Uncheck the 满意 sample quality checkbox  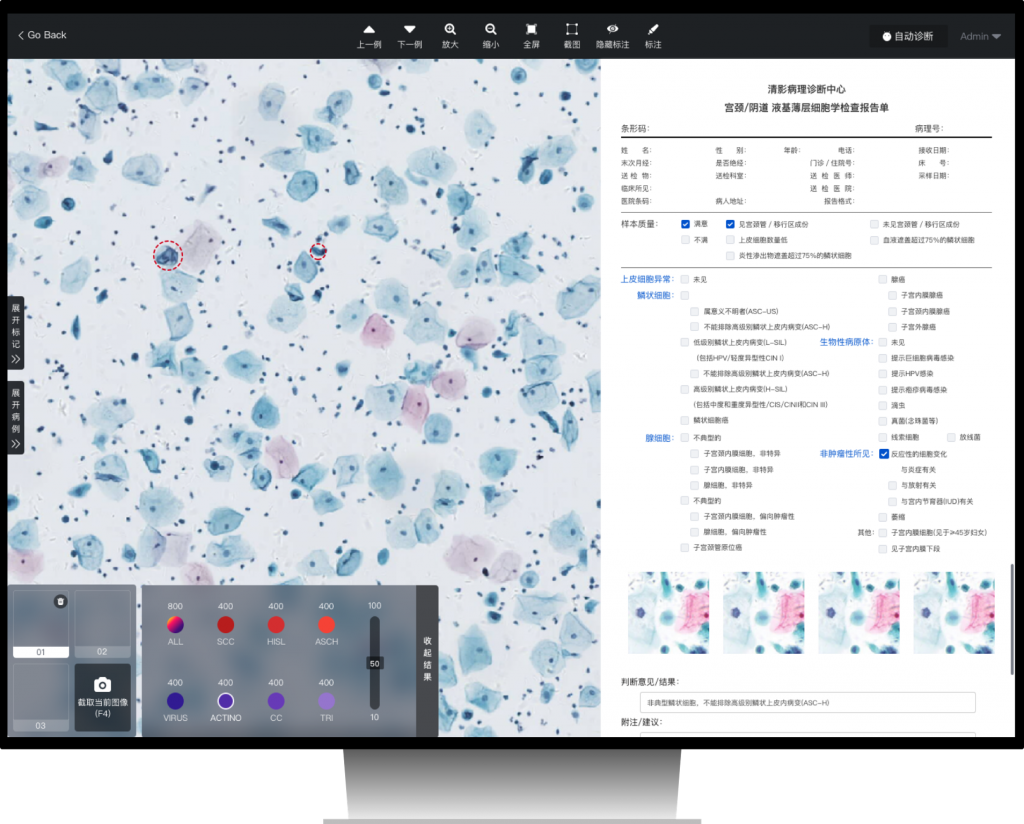click(685, 224)
